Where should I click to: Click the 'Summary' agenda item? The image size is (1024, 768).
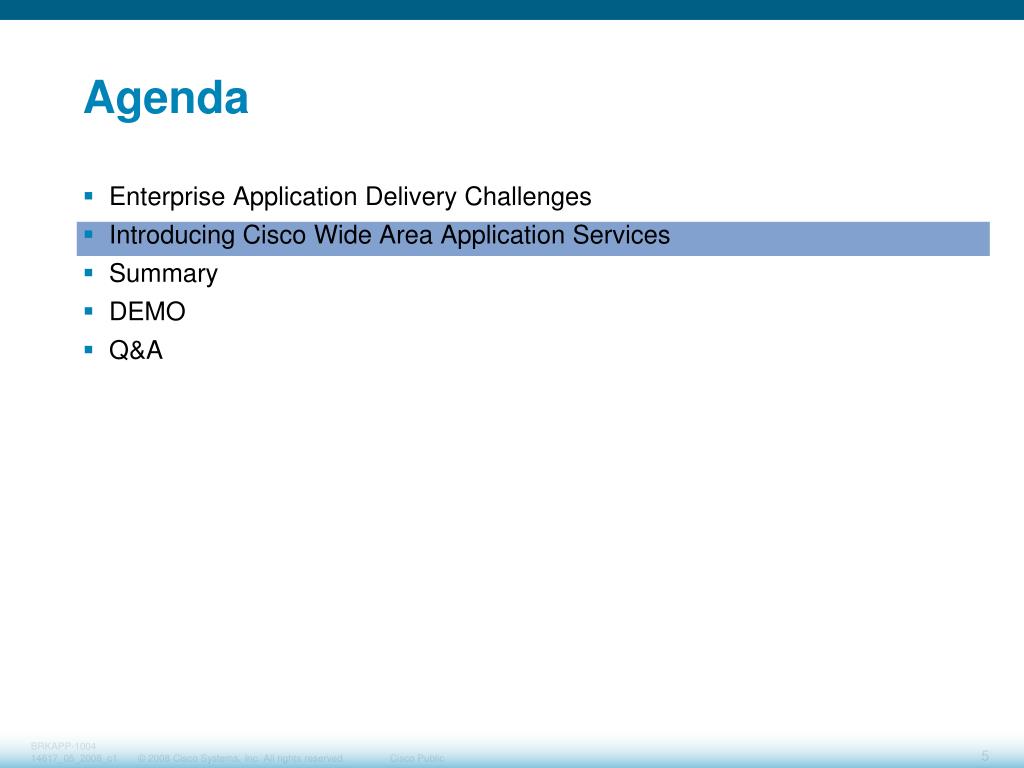point(163,274)
